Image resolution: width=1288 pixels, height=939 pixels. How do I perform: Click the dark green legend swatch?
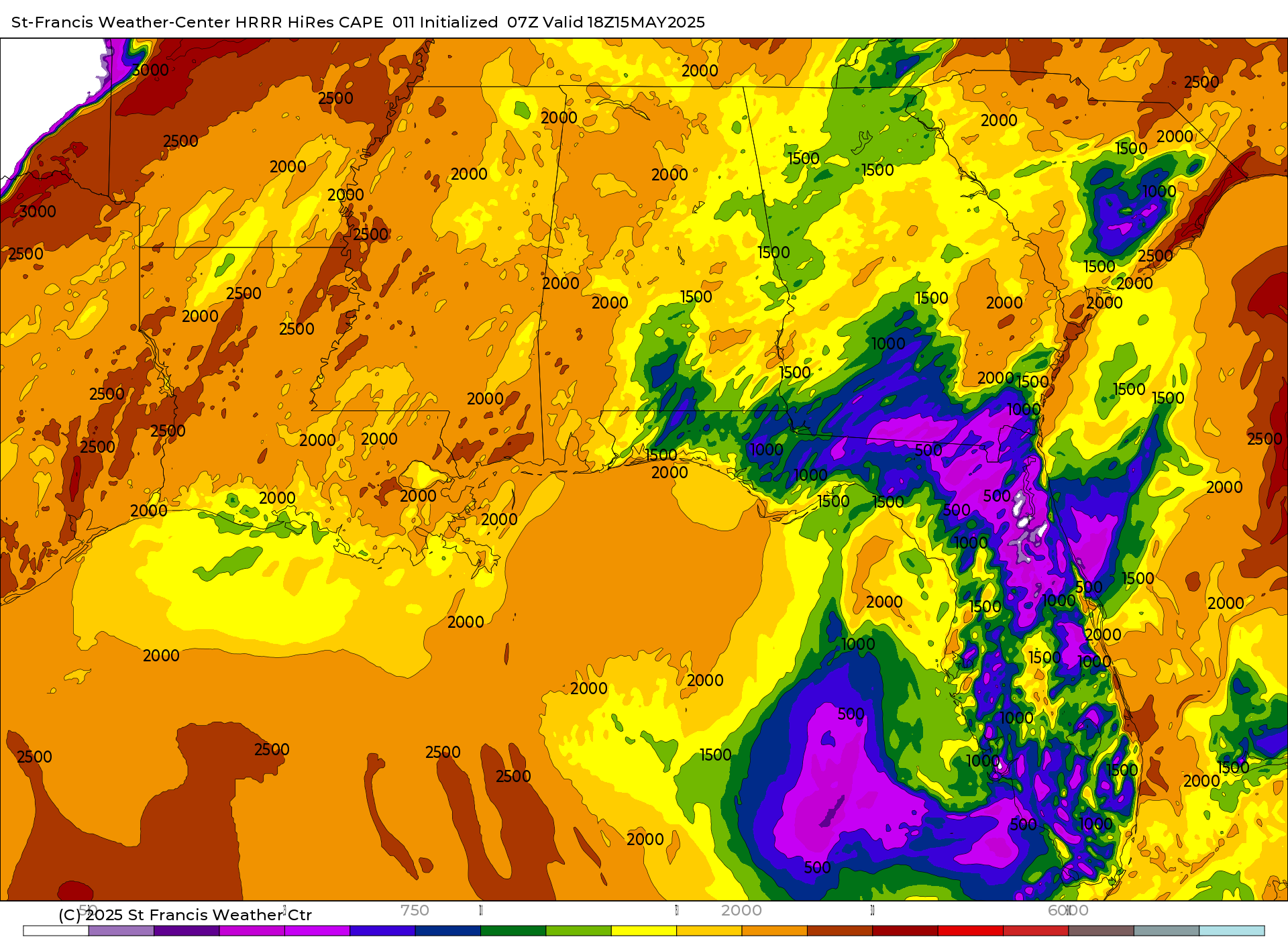pyautogui.click(x=513, y=931)
